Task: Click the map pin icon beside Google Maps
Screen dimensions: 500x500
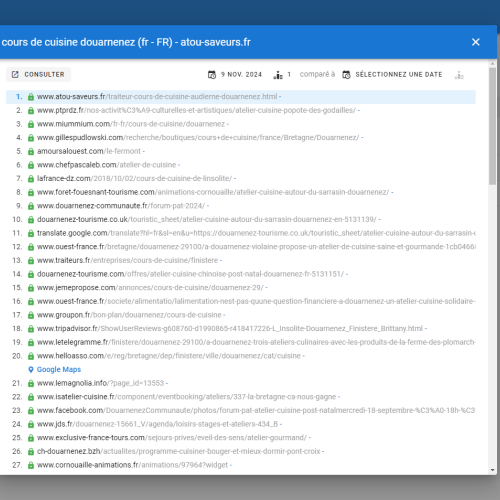Action: pyautogui.click(x=31, y=369)
